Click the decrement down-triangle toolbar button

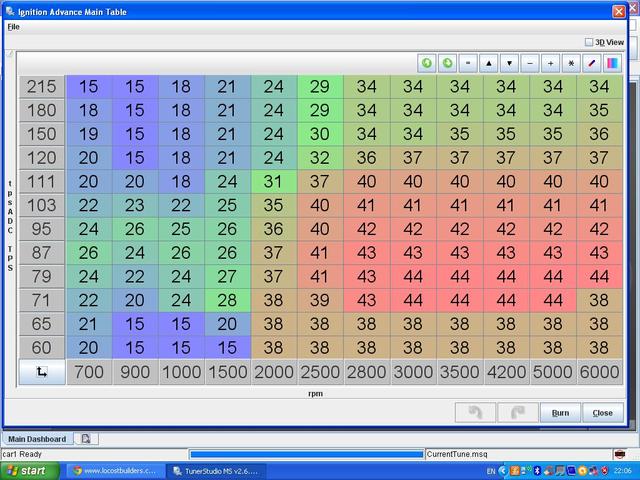pyautogui.click(x=509, y=63)
